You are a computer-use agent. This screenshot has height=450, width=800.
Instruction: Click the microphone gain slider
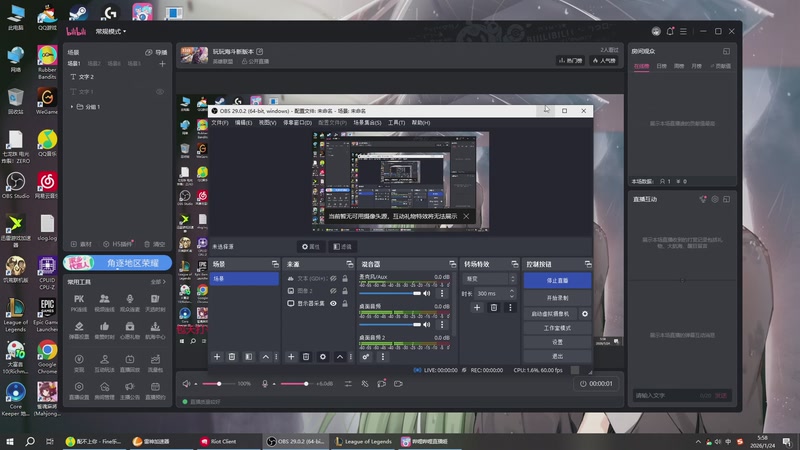click(295, 384)
